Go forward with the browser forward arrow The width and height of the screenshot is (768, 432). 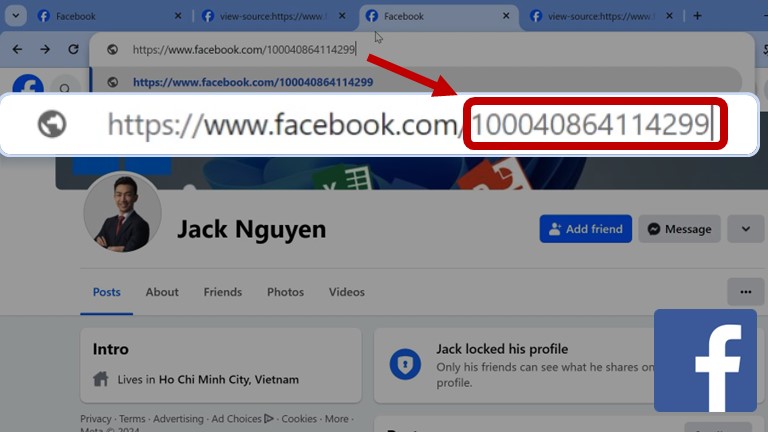(x=45, y=49)
